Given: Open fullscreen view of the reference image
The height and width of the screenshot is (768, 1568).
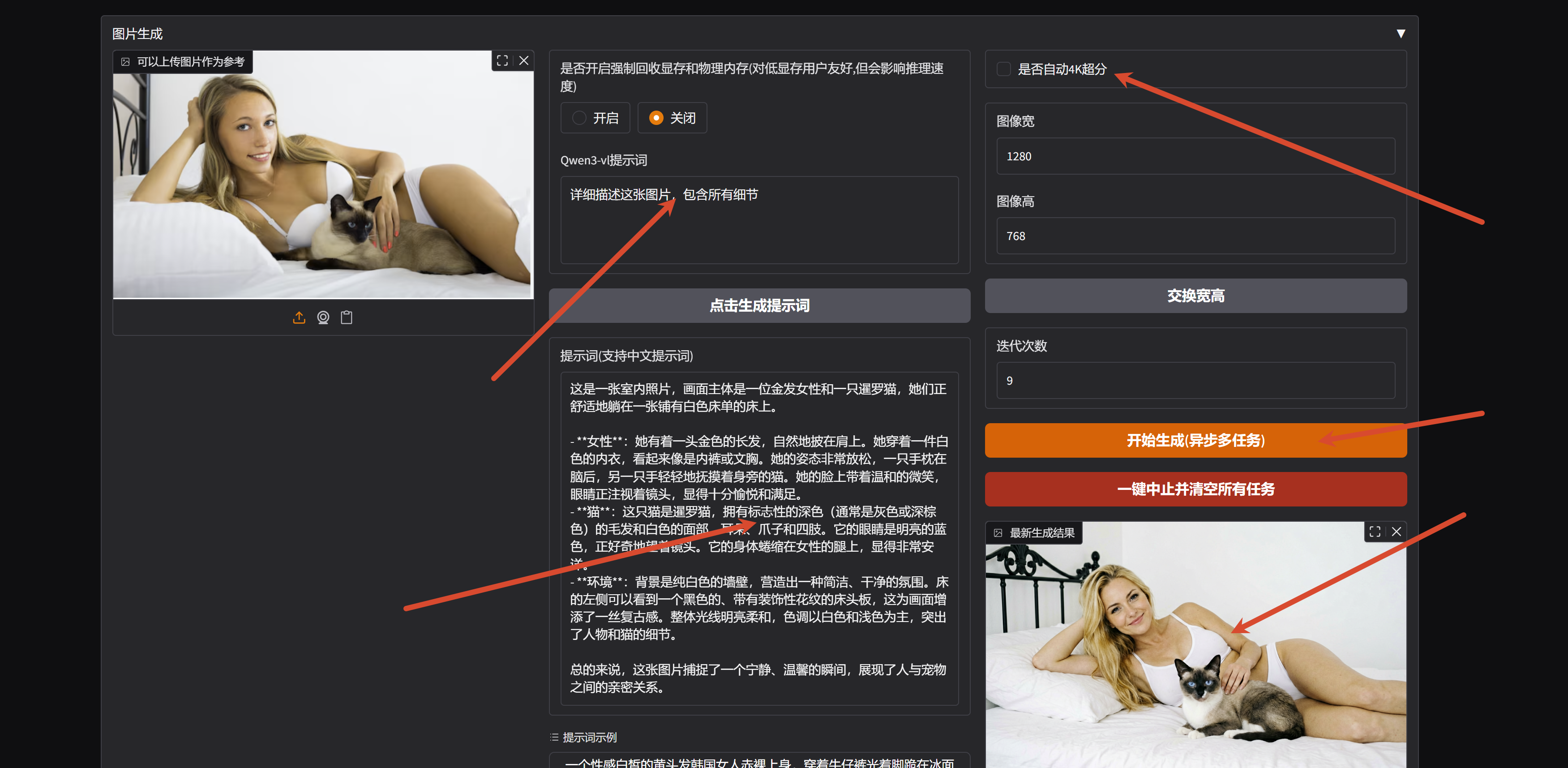Looking at the screenshot, I should (x=502, y=60).
